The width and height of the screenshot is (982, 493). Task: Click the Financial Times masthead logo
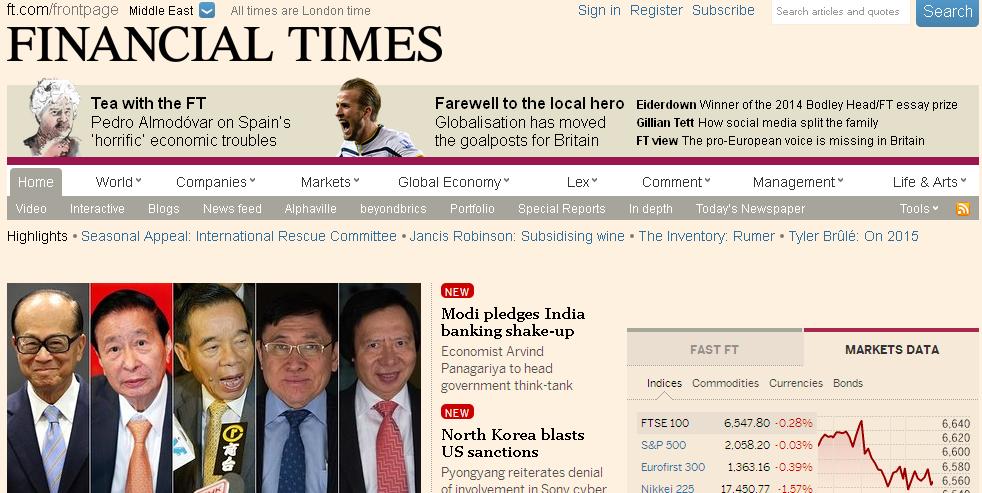point(224,44)
